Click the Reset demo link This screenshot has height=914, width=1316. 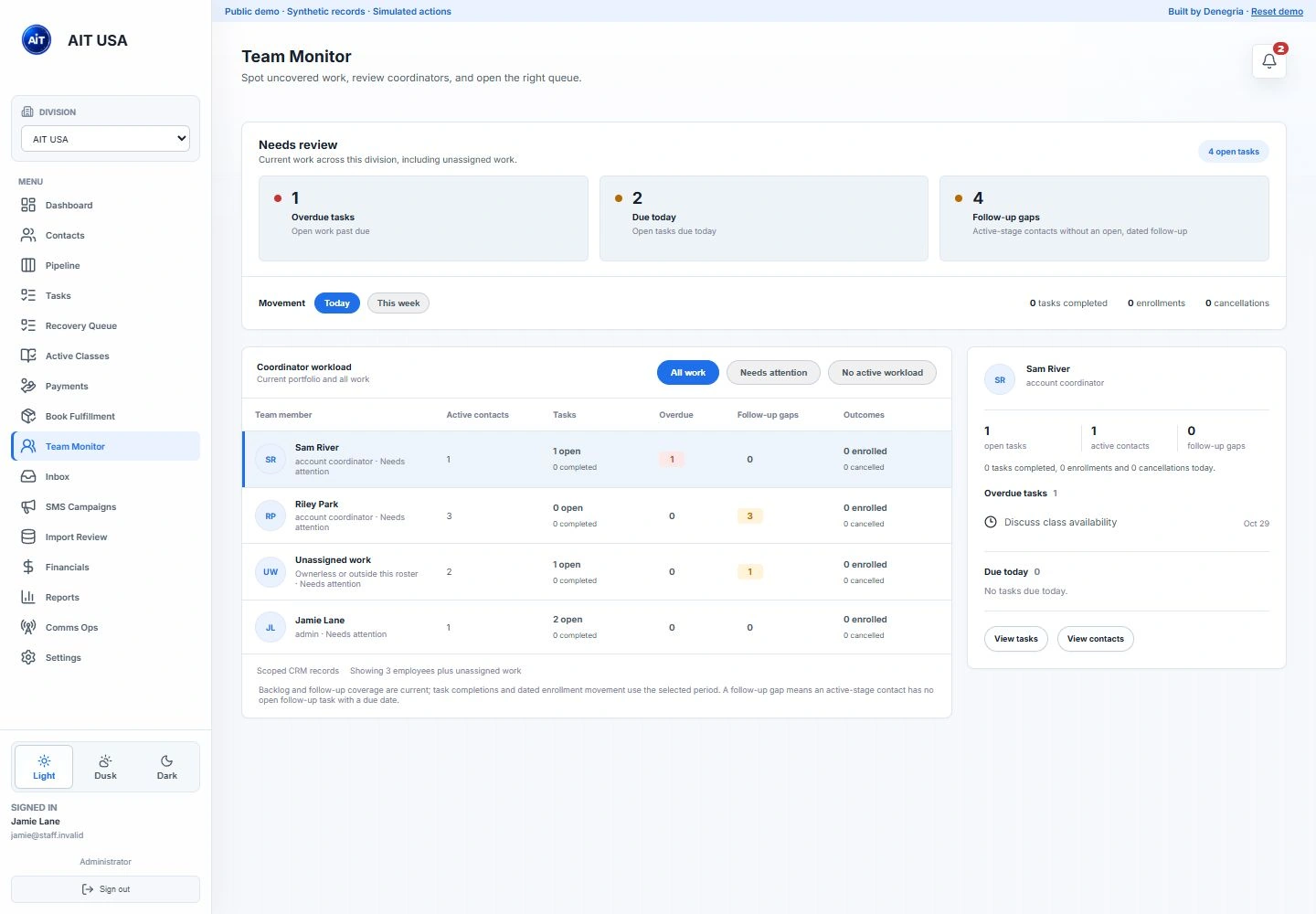click(1277, 12)
